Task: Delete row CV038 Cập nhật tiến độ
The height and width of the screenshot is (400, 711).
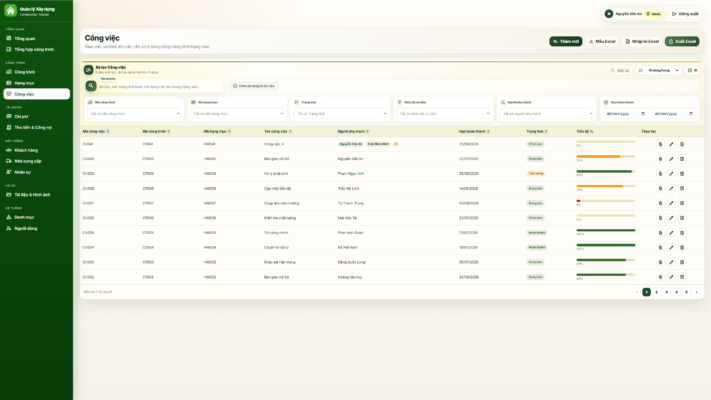Action: tap(682, 188)
